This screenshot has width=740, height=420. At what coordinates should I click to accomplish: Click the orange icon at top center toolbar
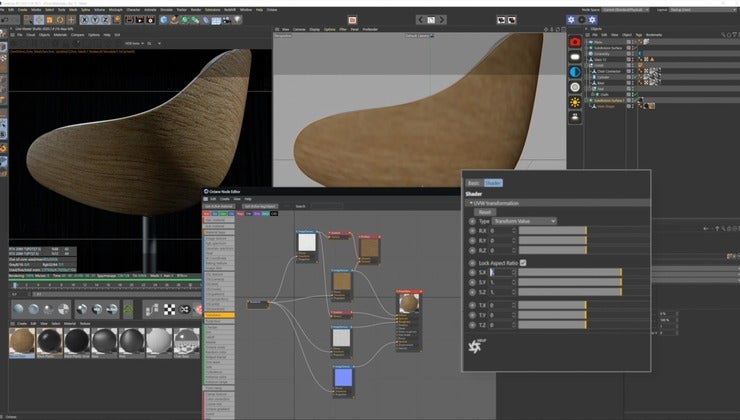point(352,20)
